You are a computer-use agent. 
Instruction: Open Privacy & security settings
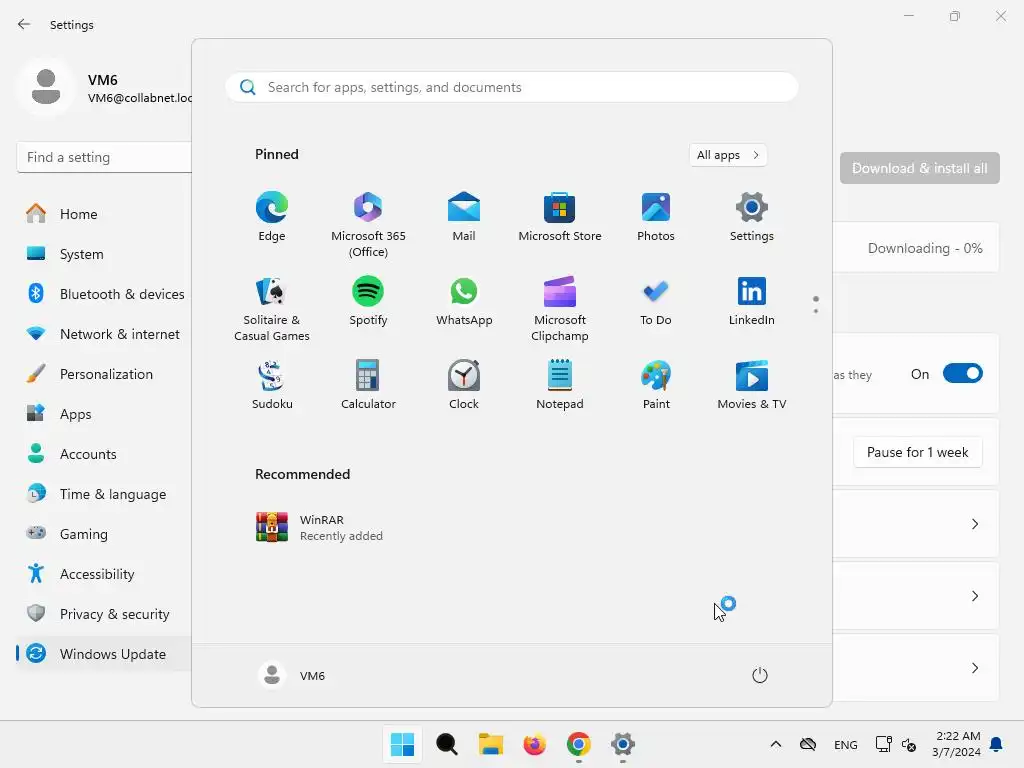coord(104,614)
